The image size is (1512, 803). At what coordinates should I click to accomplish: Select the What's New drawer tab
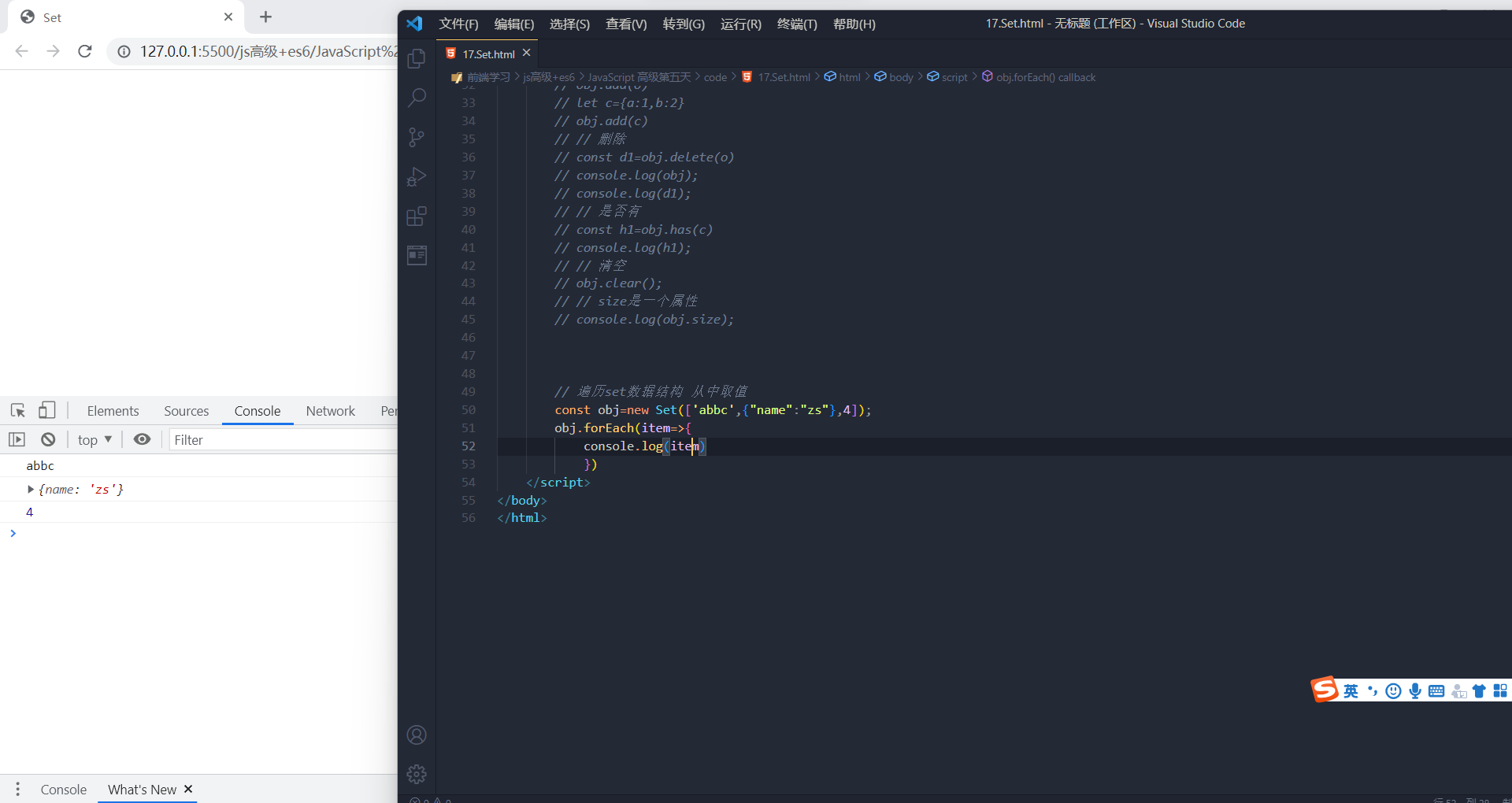142,790
